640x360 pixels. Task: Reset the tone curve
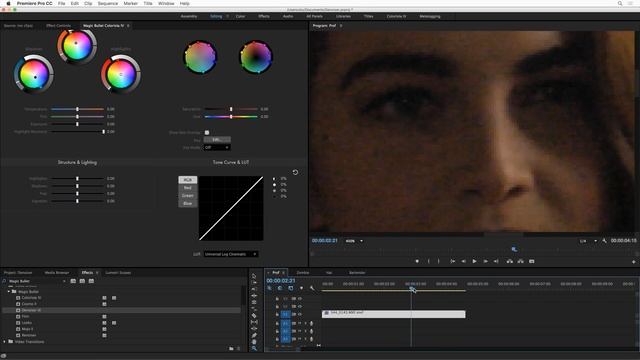tap(295, 172)
